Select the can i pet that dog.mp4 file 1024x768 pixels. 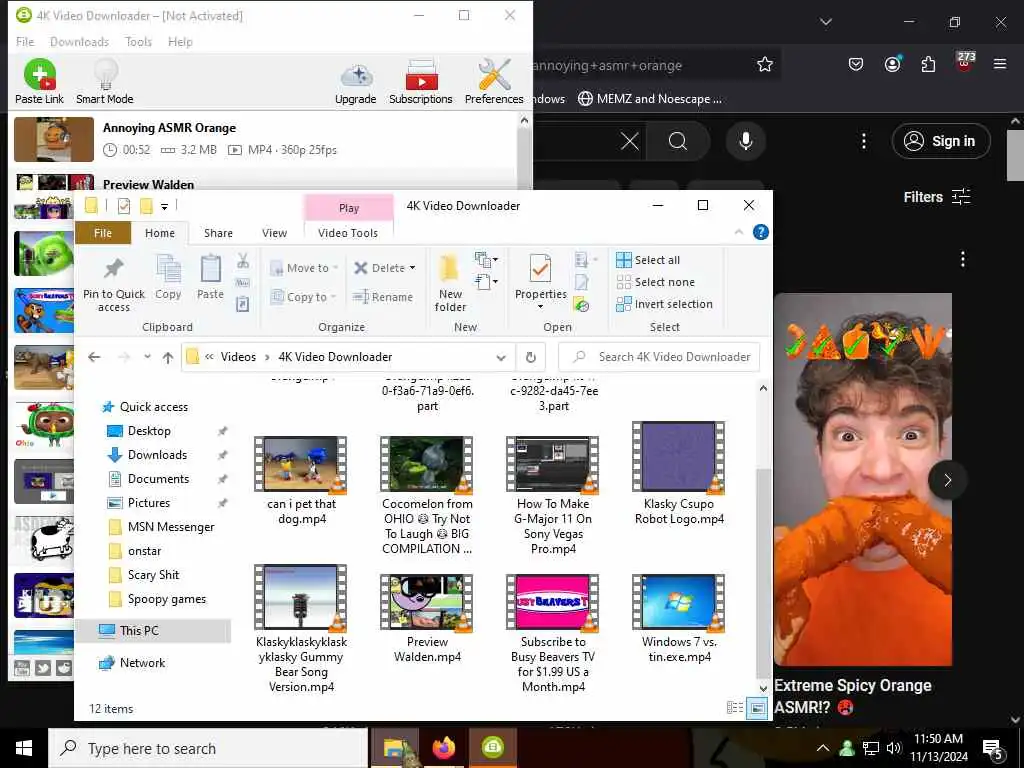pyautogui.click(x=301, y=481)
